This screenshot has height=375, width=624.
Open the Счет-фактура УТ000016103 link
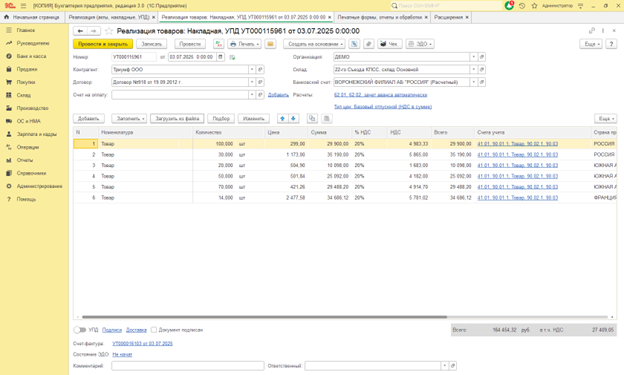point(142,344)
